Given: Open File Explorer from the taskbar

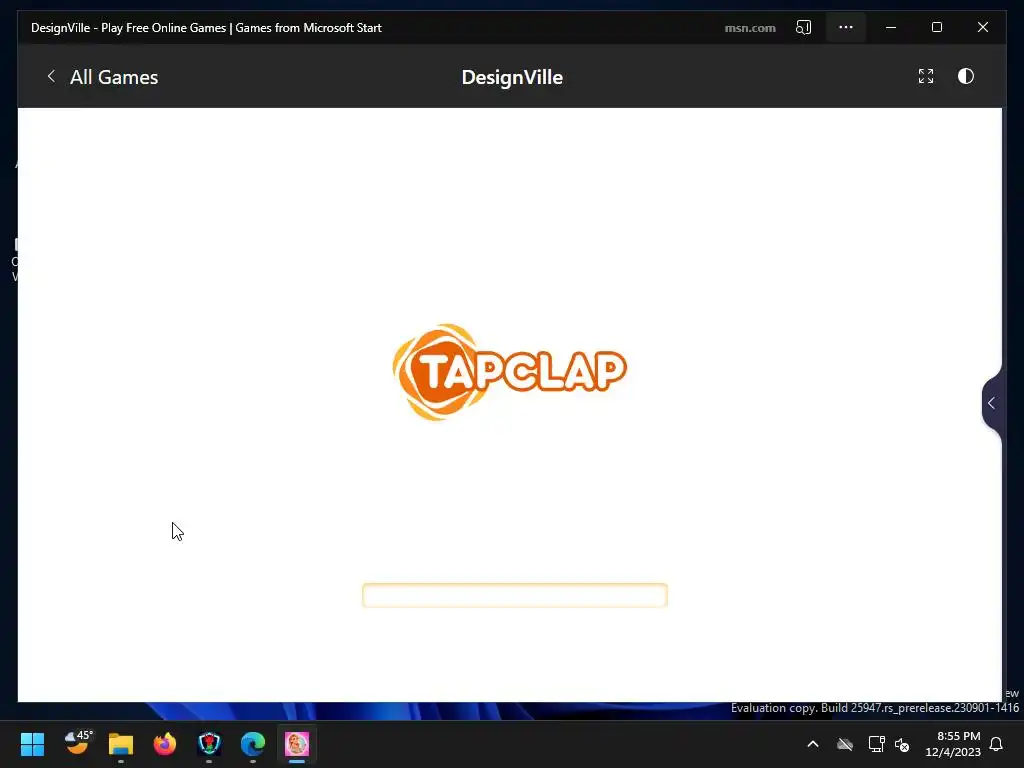Looking at the screenshot, I should (x=121, y=744).
